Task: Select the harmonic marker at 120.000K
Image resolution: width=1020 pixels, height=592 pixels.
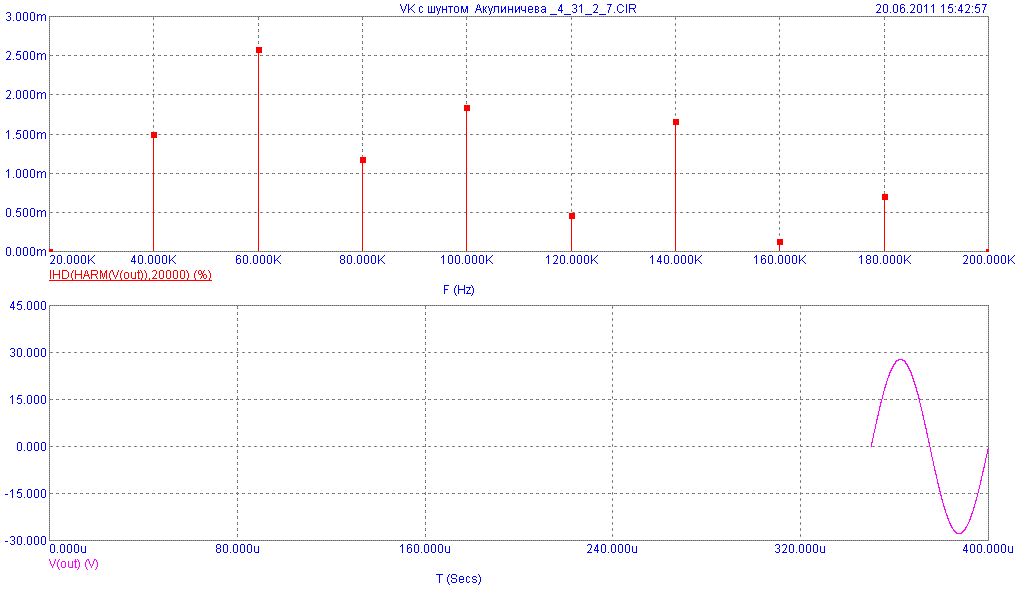Action: pyautogui.click(x=571, y=215)
